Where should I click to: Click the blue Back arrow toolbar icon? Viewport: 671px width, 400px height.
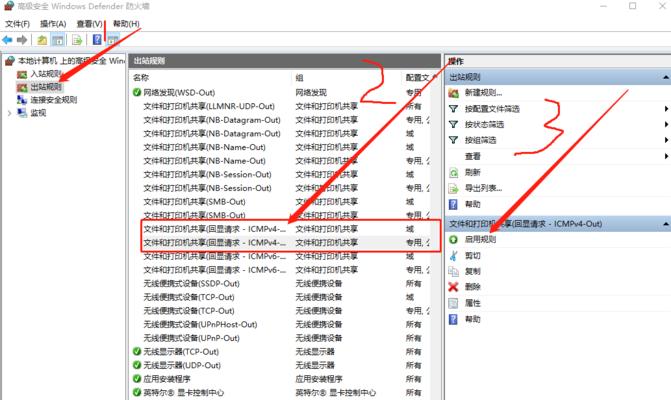[7, 40]
